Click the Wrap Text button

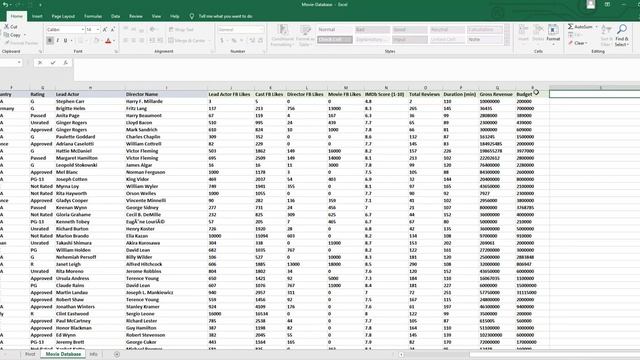pyautogui.click(x=181, y=30)
